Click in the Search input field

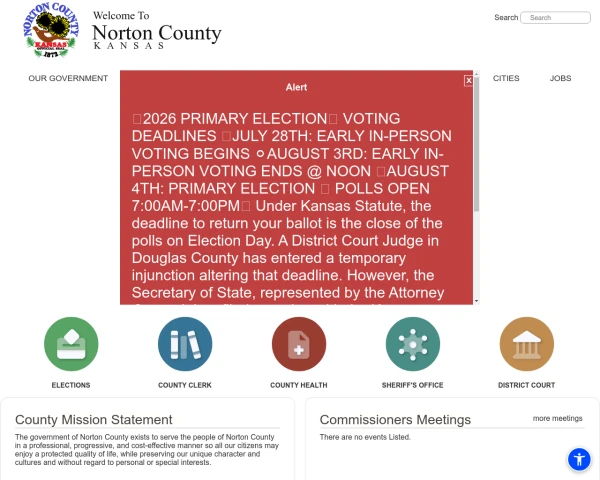(555, 18)
